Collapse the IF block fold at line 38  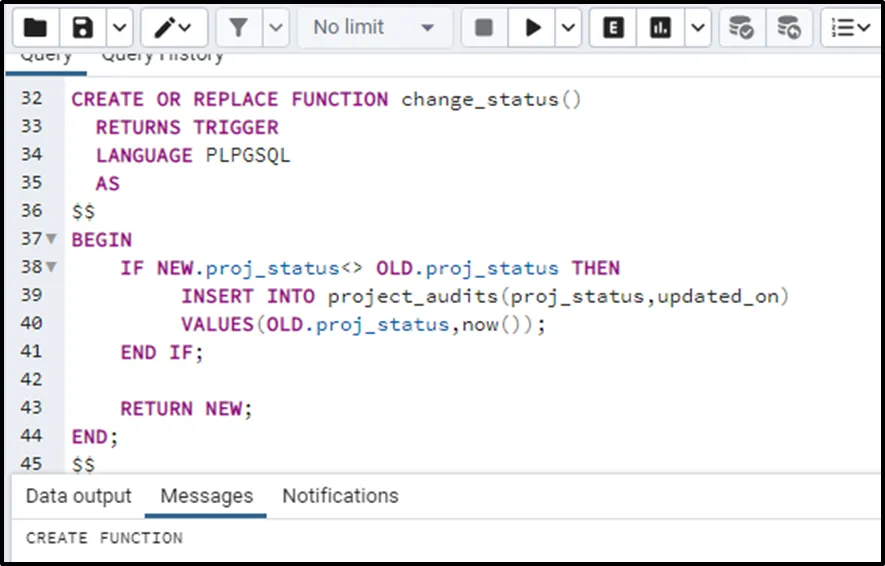click(x=52, y=268)
